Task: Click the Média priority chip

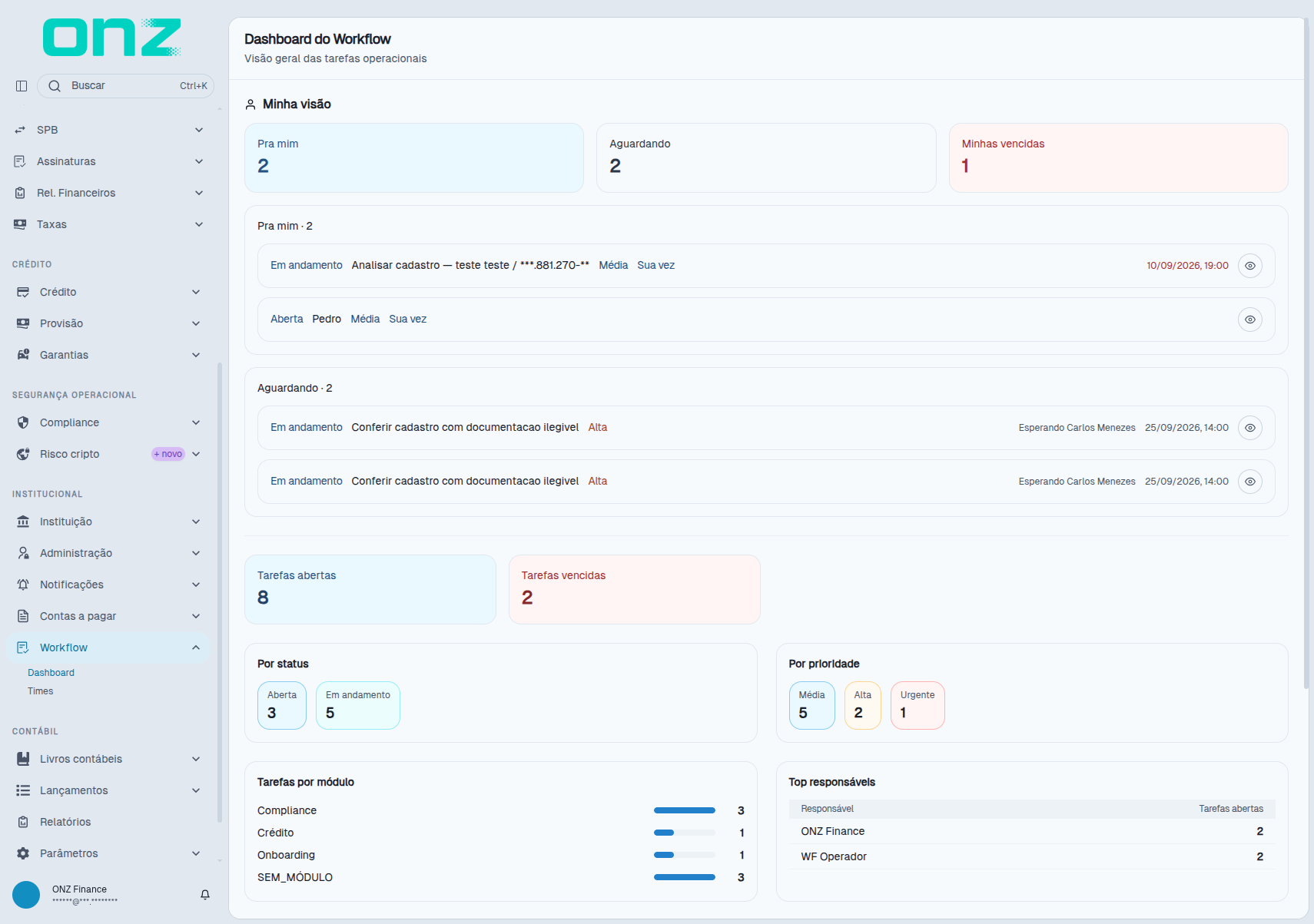Action: 812,705
